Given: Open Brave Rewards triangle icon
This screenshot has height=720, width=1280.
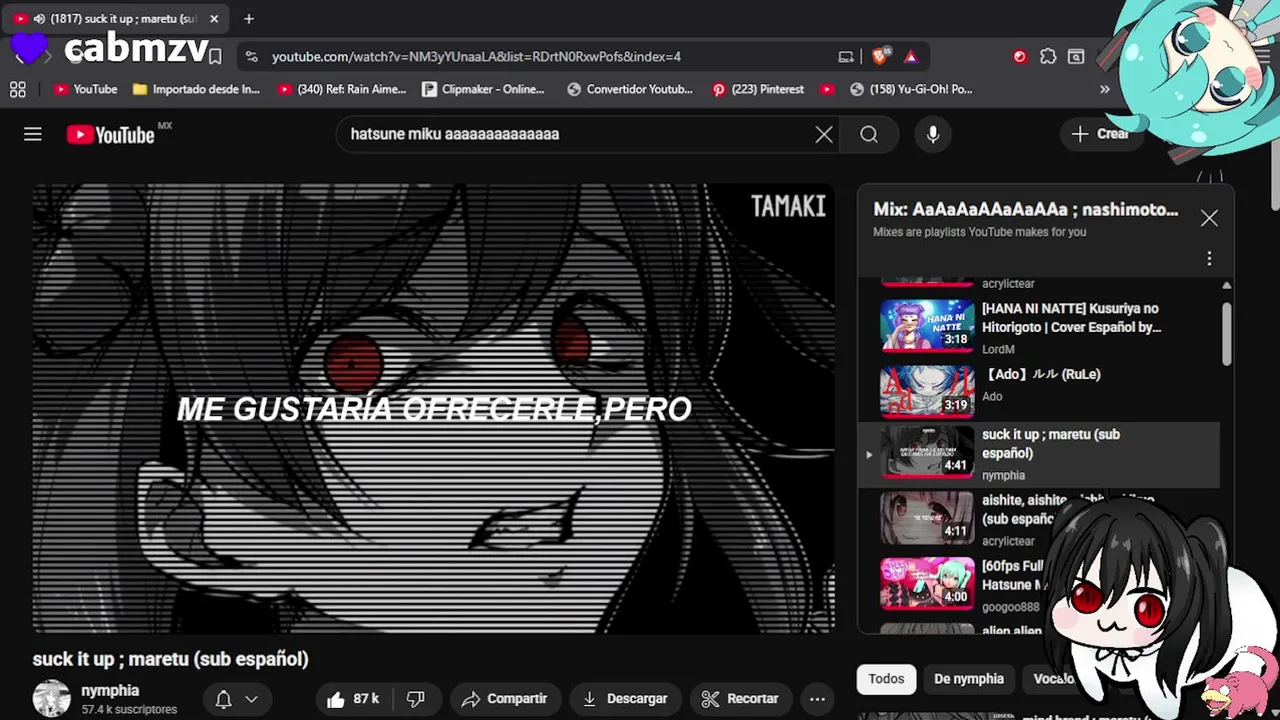Looking at the screenshot, I should point(911,57).
